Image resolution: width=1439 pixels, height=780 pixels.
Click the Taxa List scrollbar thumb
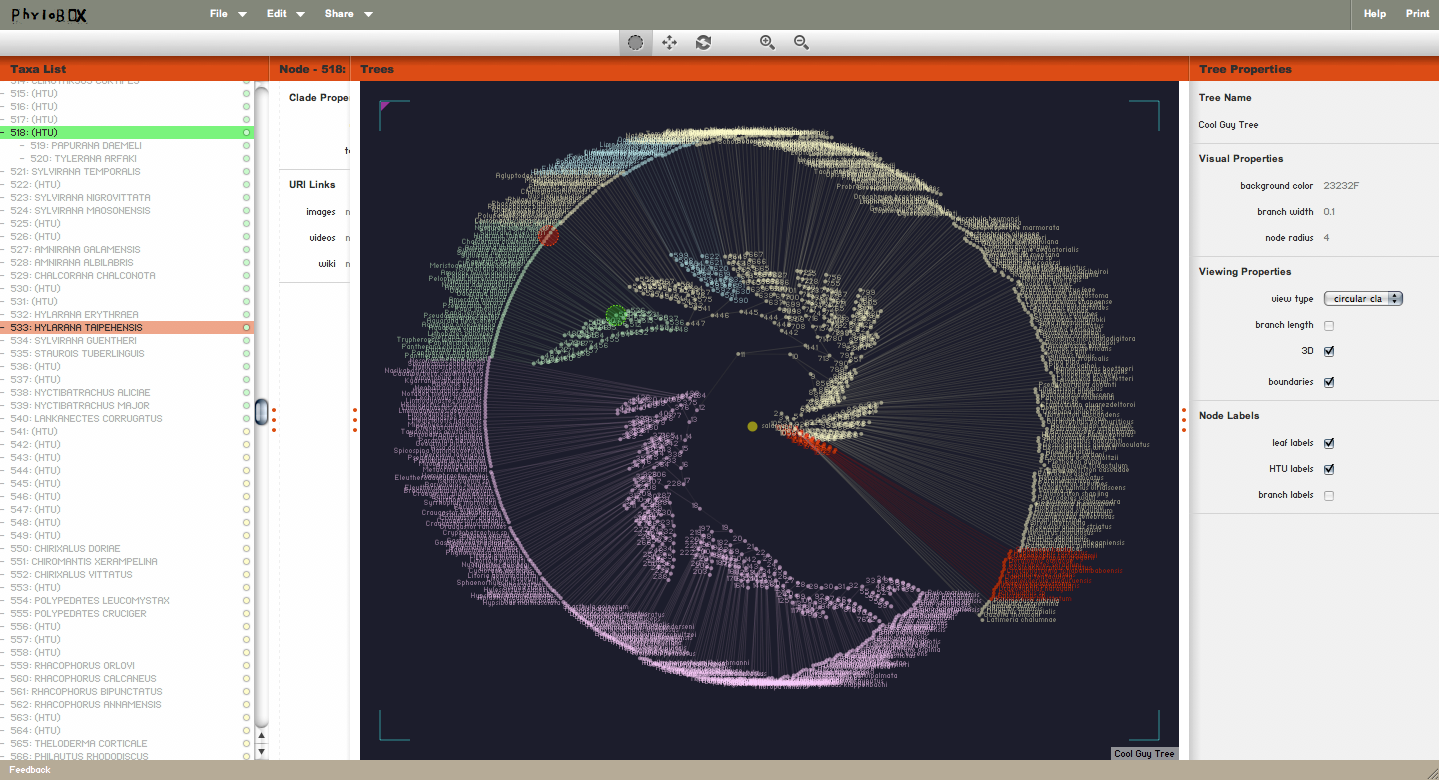click(x=262, y=412)
